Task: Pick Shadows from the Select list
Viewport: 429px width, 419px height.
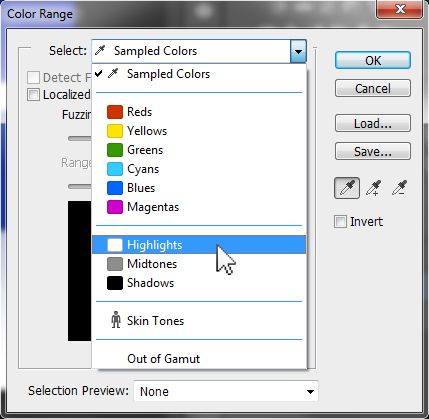Action: (x=199, y=283)
